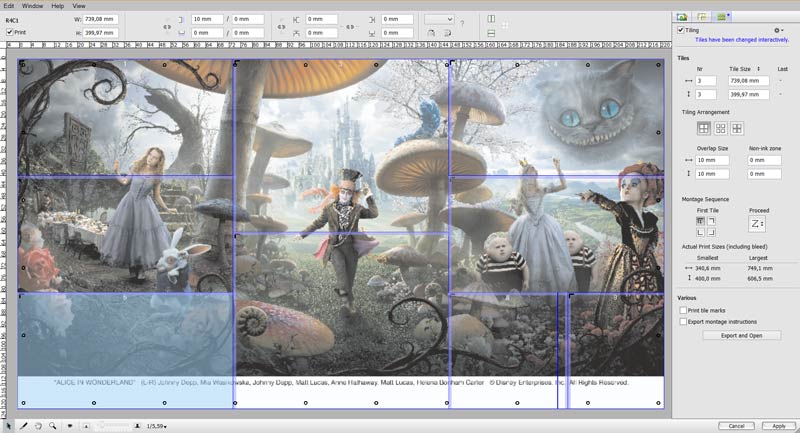Open the second crop panel tab icon
The width and height of the screenshot is (800, 433).
(x=702, y=17)
